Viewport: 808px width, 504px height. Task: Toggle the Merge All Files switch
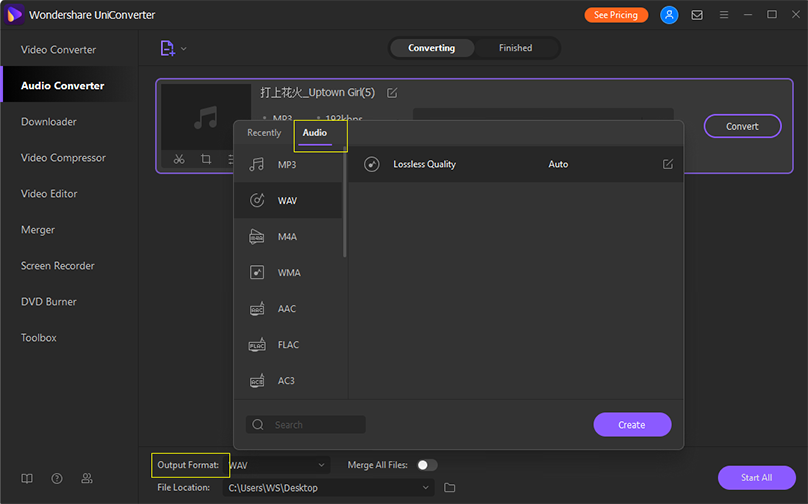[427, 465]
